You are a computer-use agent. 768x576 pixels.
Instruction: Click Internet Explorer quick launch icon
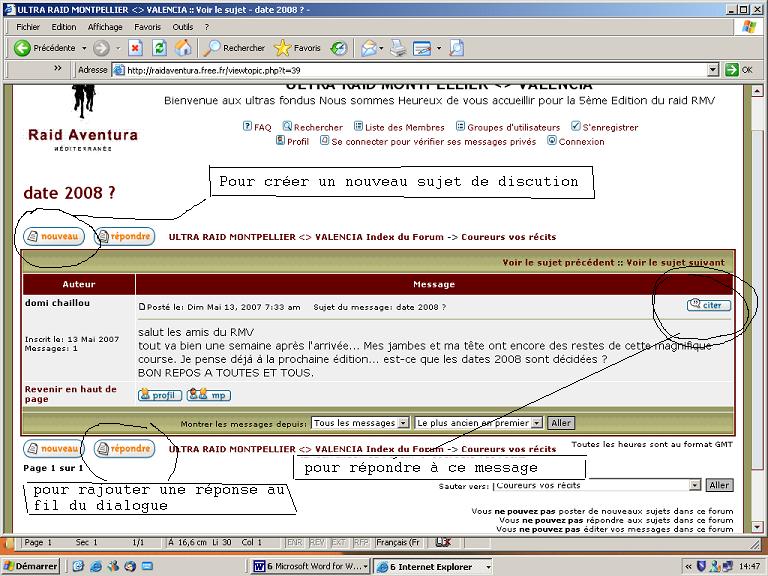pyautogui.click(x=96, y=567)
